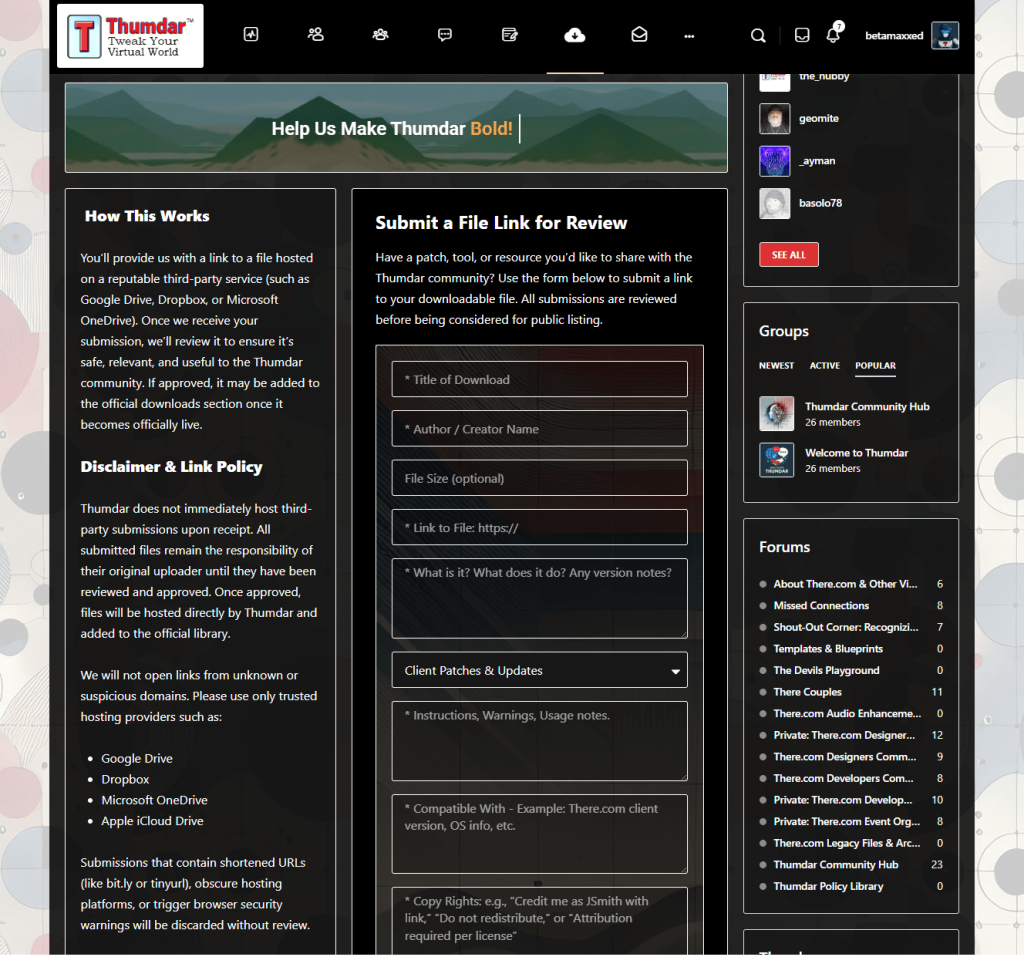Image resolution: width=1024 pixels, height=957 pixels.
Task: Click the 'Help Us Make Thumdar Bold!' banner
Action: tap(396, 128)
